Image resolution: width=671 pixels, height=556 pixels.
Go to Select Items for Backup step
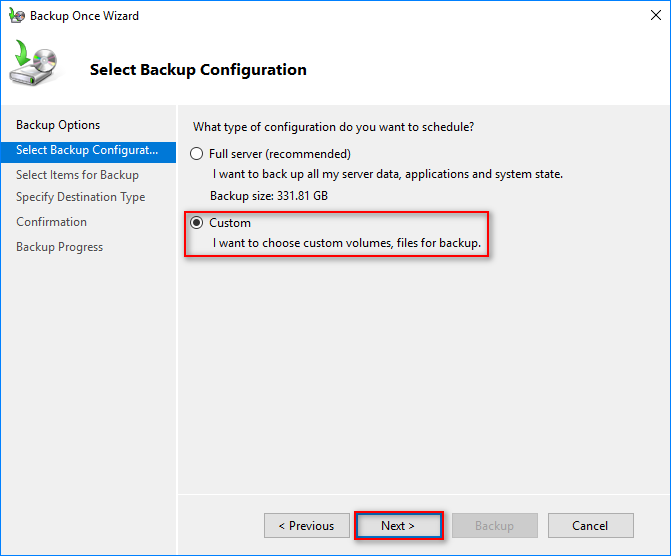point(77,175)
